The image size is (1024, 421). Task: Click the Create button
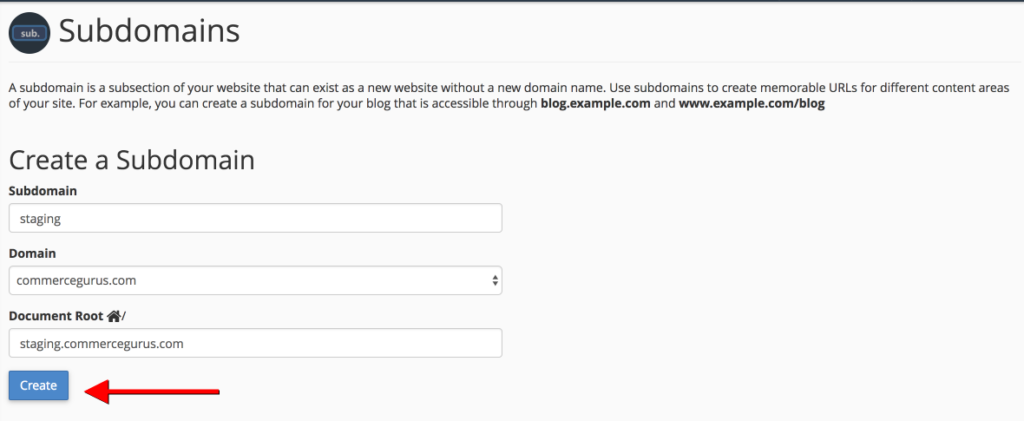click(x=39, y=385)
